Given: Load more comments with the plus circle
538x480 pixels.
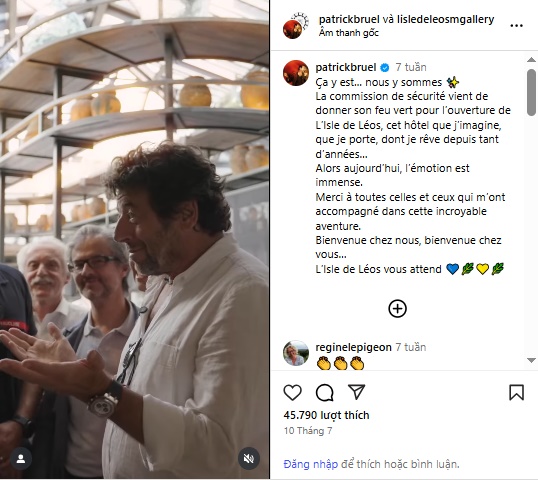Looking at the screenshot, I should [397, 308].
